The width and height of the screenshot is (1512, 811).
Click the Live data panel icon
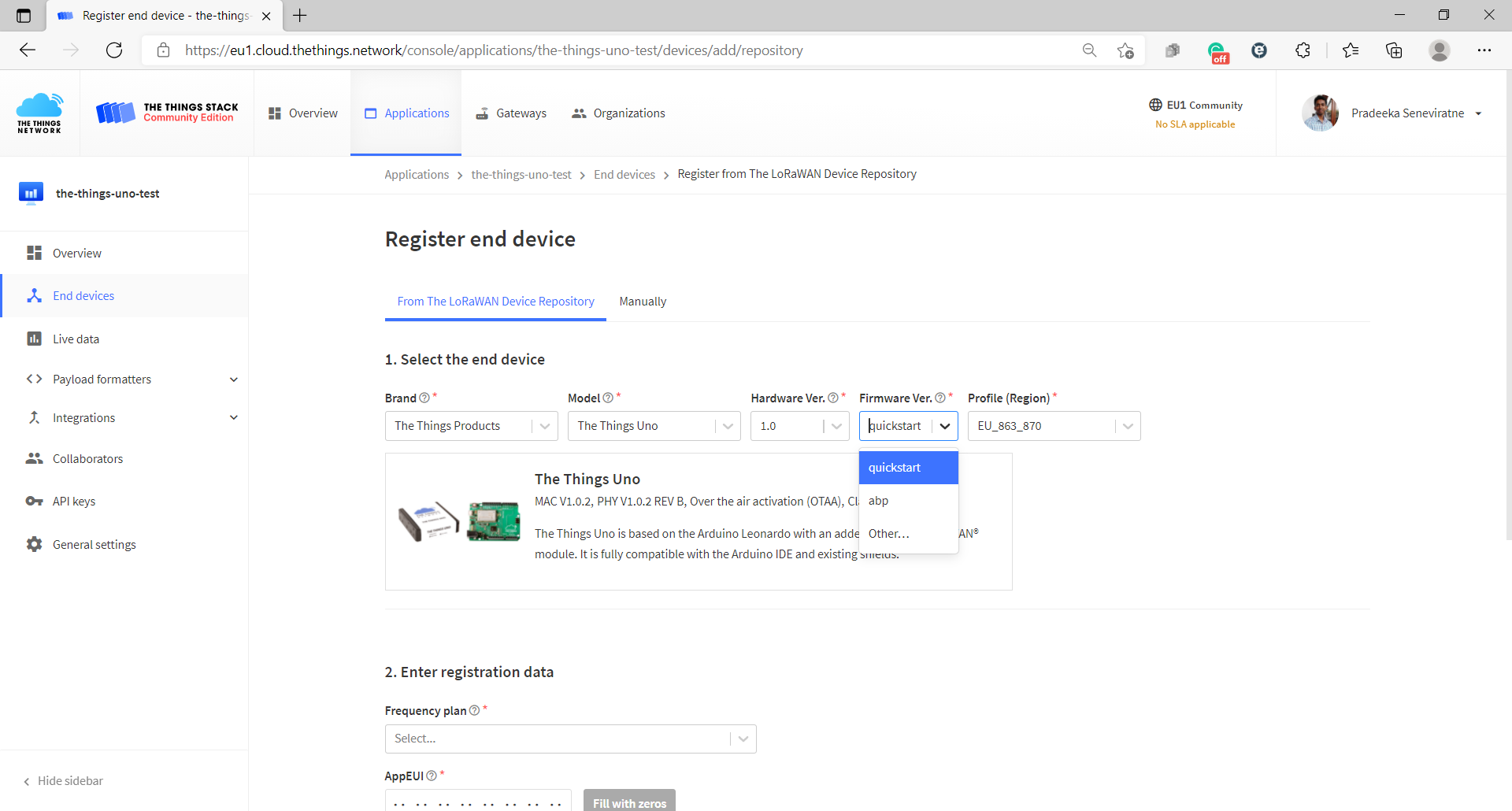[x=33, y=339]
